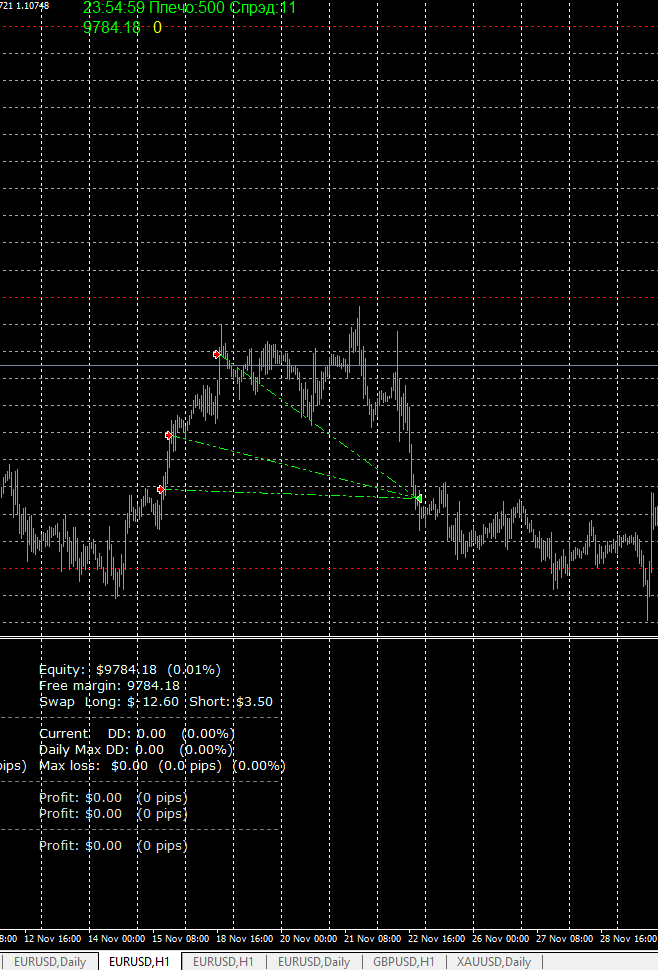Click the Free margin 9784.18 text
This screenshot has width=658, height=970.
tap(109, 685)
